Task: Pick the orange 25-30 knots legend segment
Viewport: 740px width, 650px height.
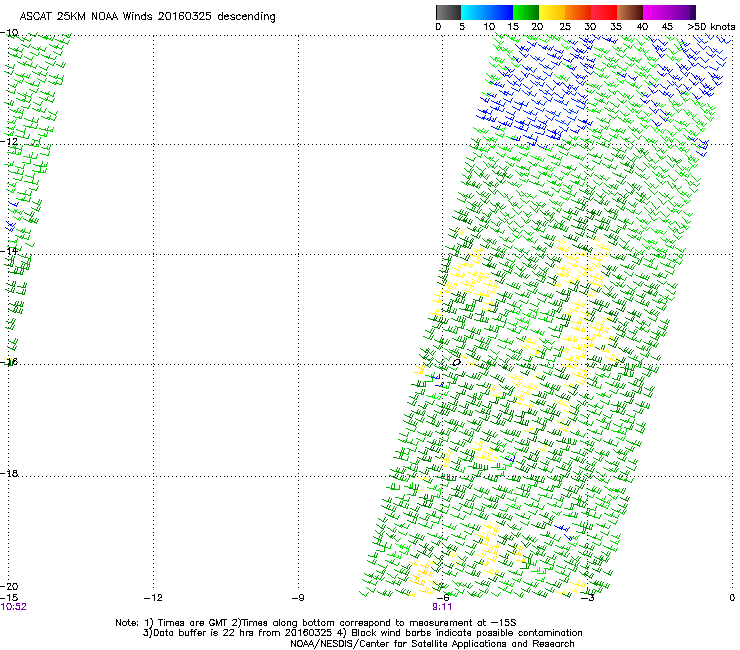Action: click(x=578, y=12)
